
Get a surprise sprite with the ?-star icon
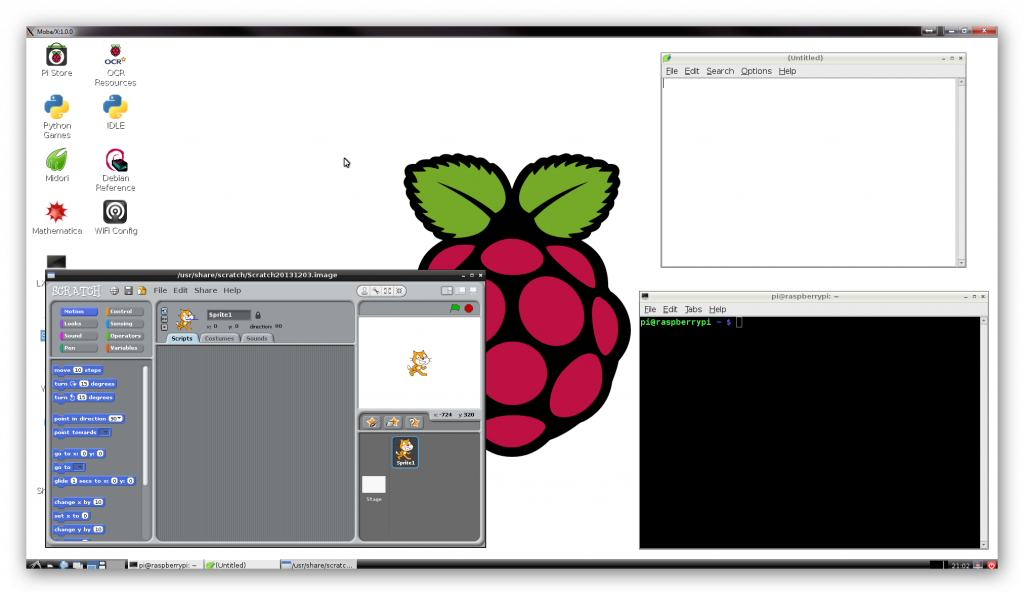click(412, 421)
